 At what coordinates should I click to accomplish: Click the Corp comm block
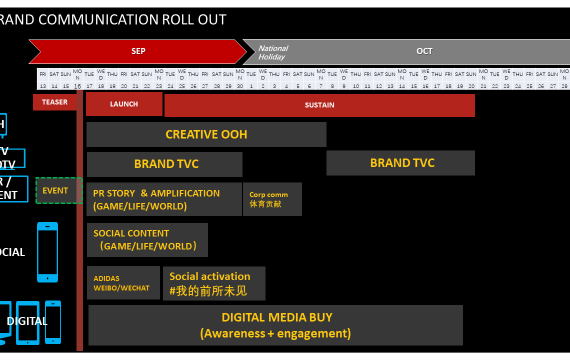coord(272,199)
